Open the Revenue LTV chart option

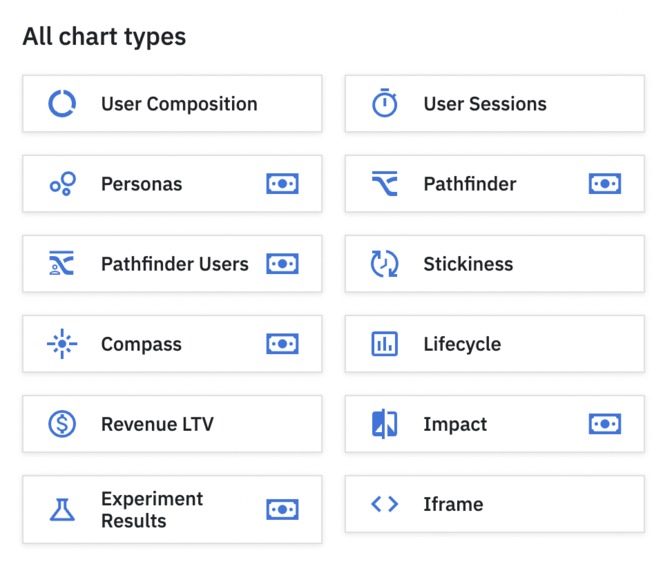(172, 424)
